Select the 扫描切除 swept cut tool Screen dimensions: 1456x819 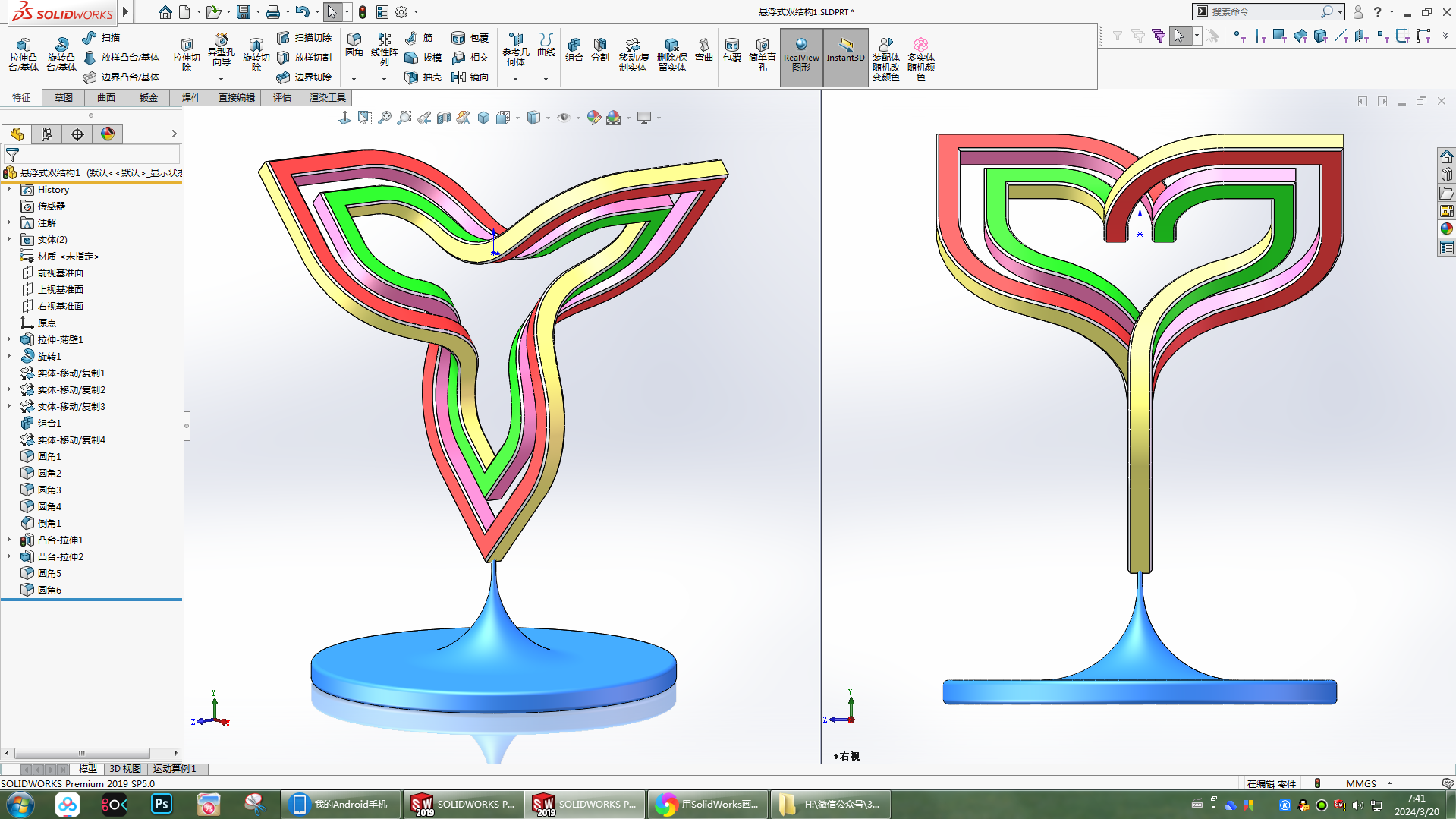(x=304, y=37)
